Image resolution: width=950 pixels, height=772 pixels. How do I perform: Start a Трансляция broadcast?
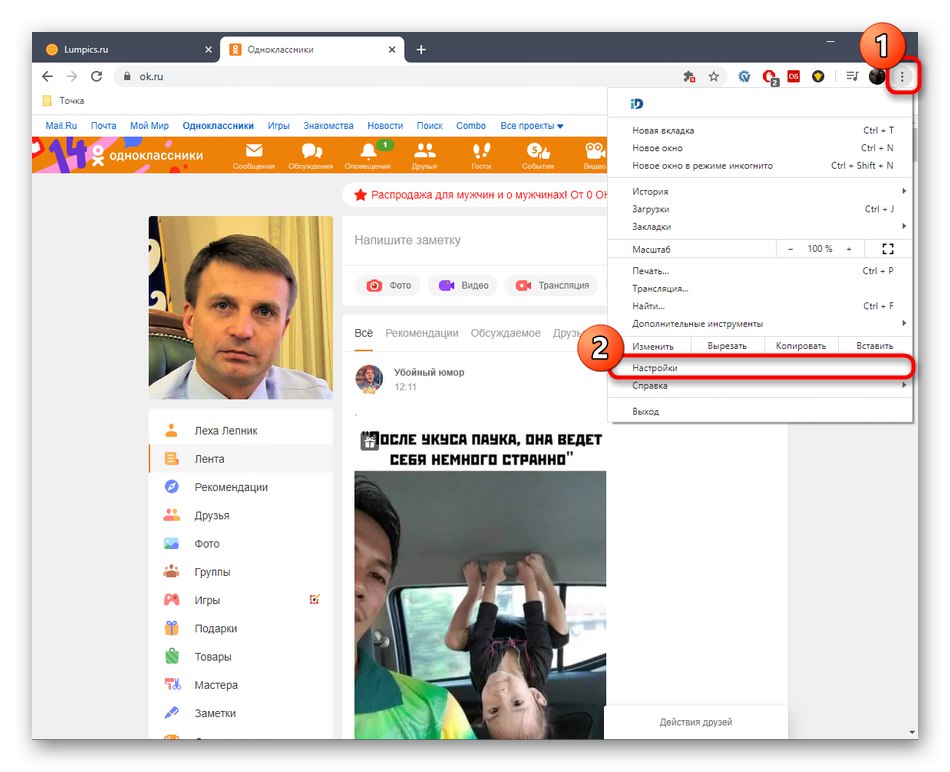point(551,285)
